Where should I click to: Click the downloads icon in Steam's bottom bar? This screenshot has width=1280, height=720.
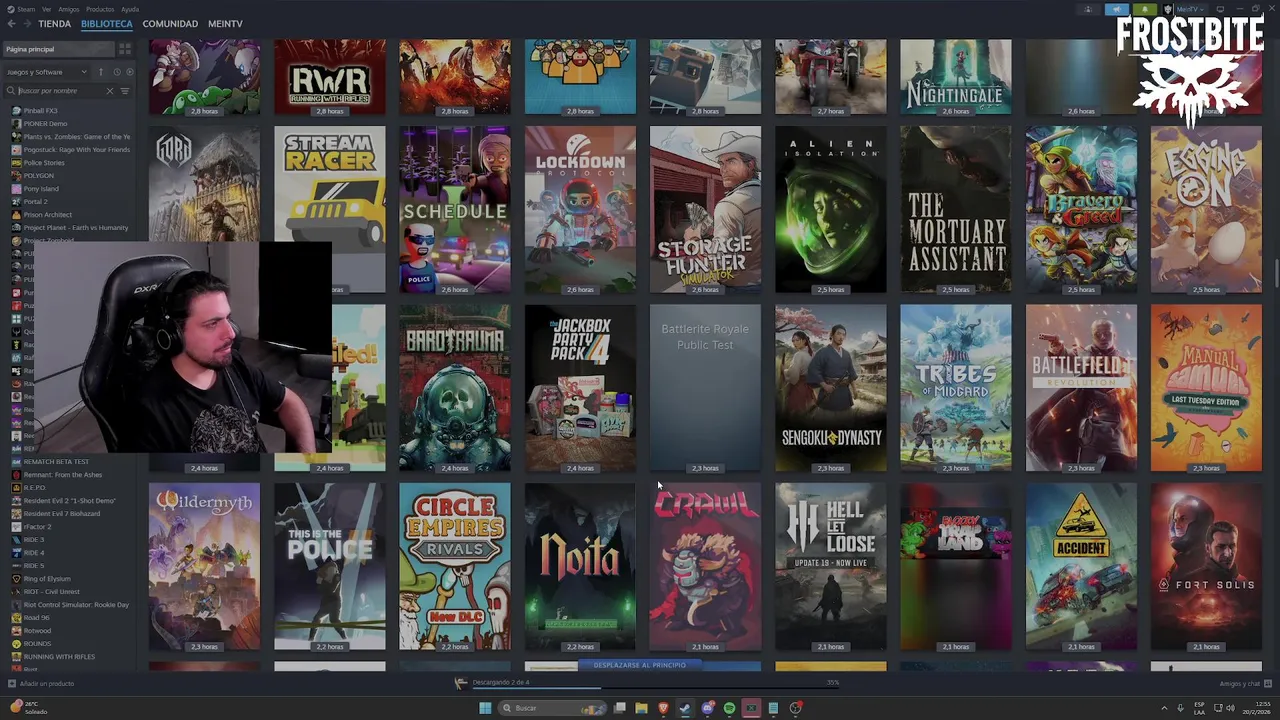point(461,683)
